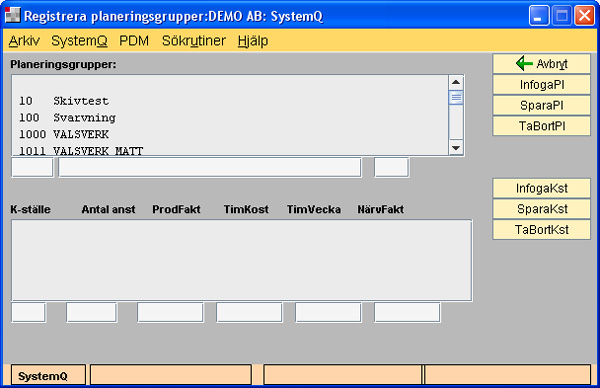Click the TimKost input field
The width and height of the screenshot is (600, 388).
point(249,313)
